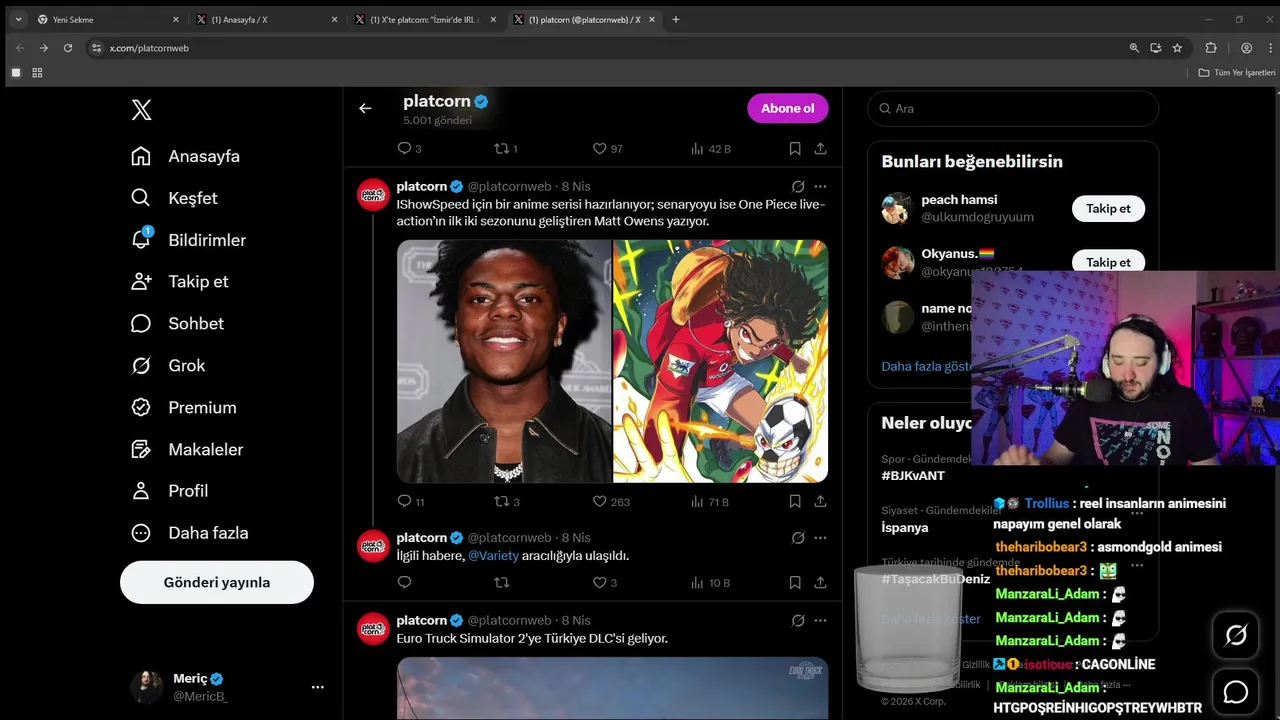
Task: Bookmark the top post with 97 likes
Action: [x=795, y=148]
